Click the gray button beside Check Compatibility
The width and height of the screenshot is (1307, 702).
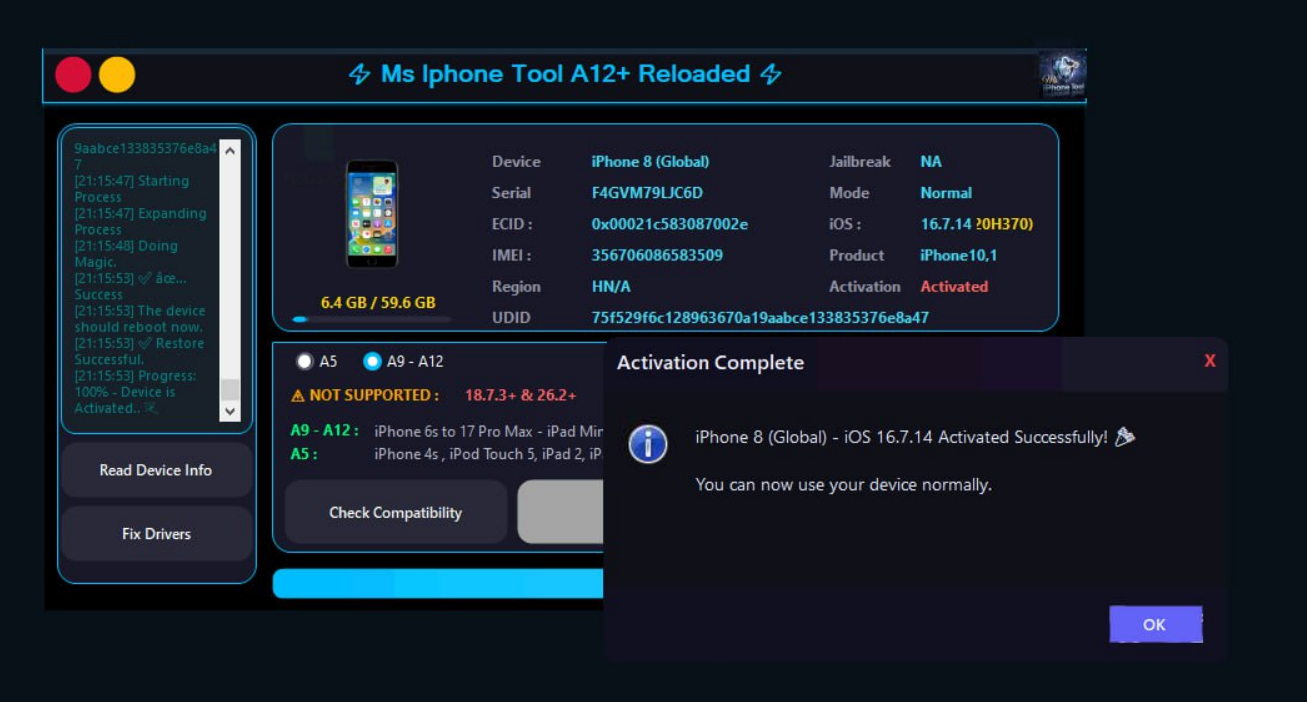pos(561,512)
